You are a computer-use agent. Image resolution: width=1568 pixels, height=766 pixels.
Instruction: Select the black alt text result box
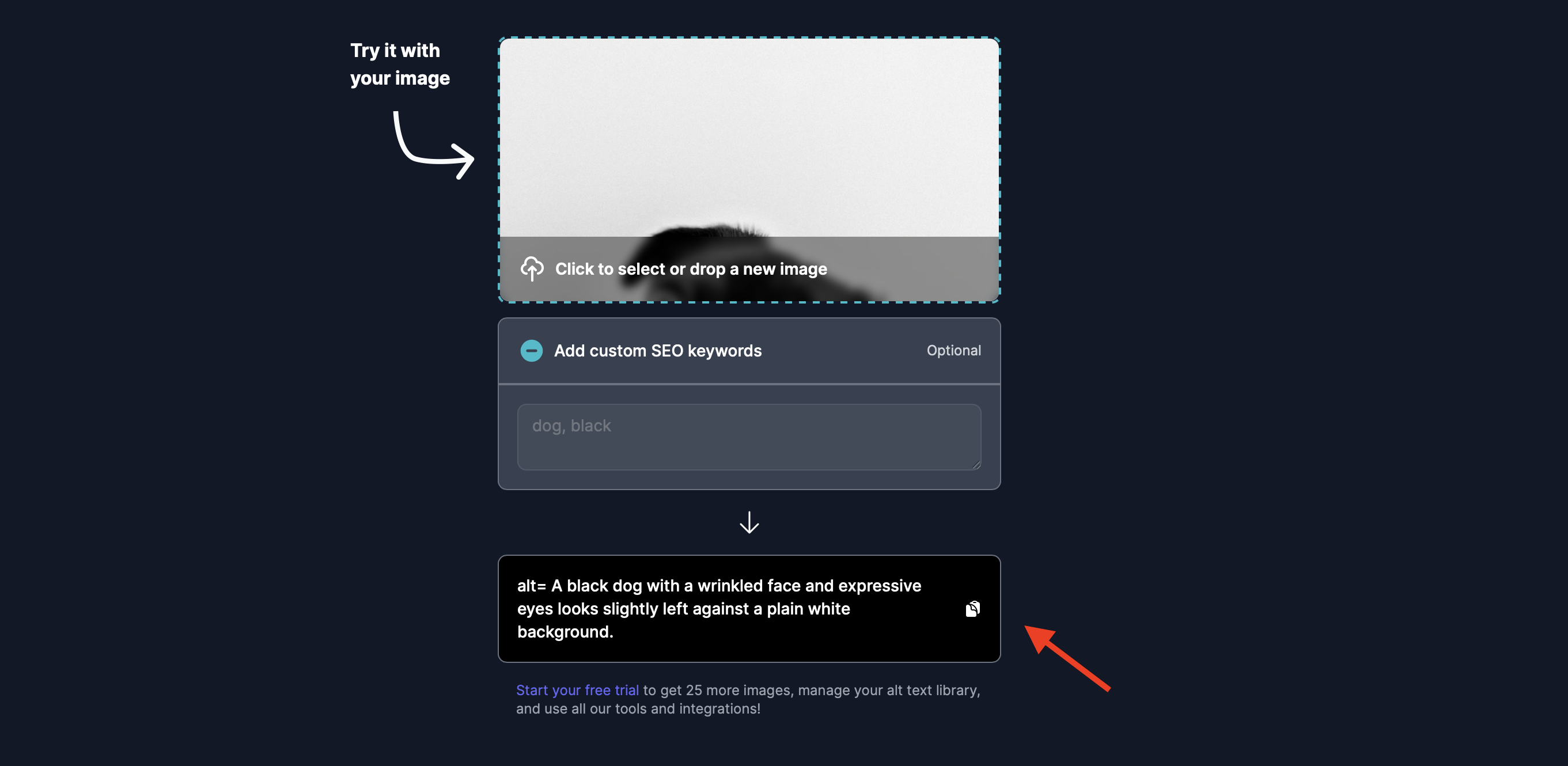click(x=749, y=608)
